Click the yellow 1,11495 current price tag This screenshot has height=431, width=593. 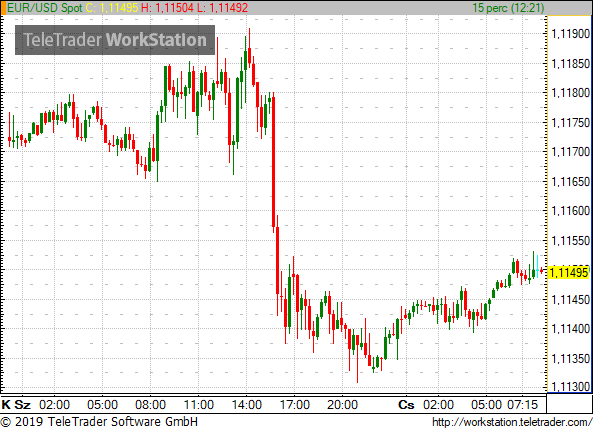tap(568, 273)
